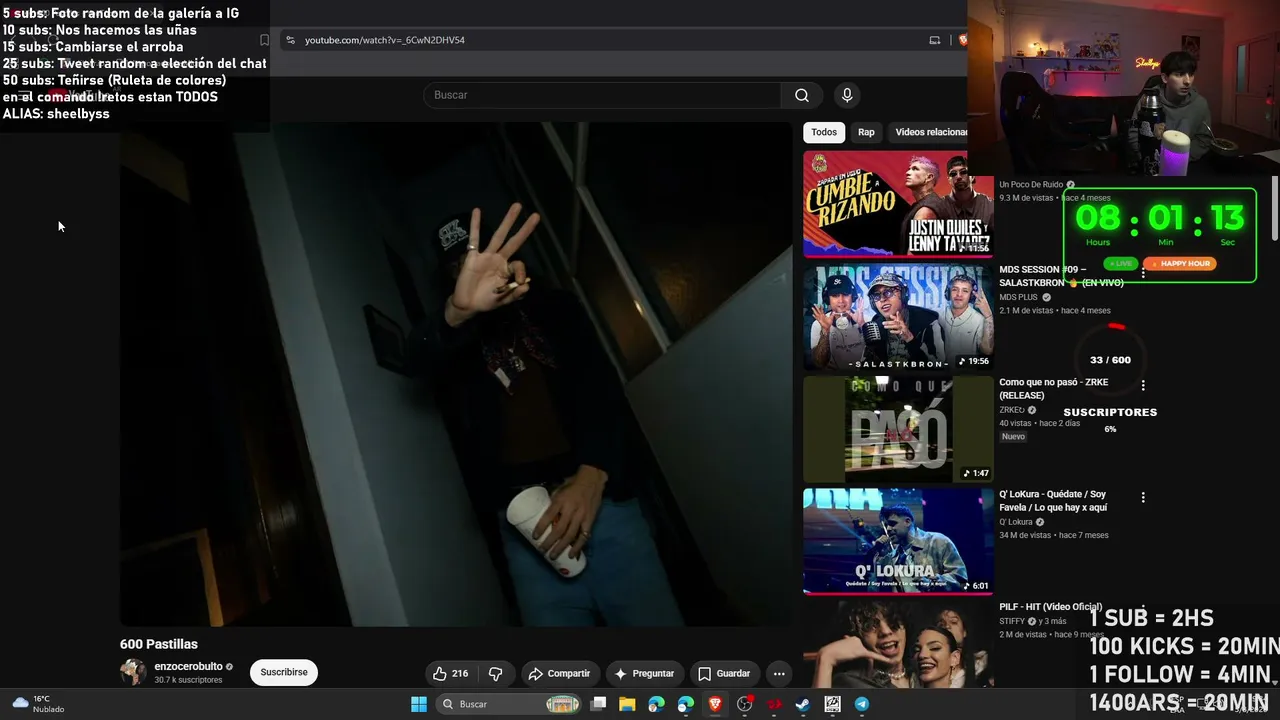Click the 600 Pastillas video title text

[159, 644]
